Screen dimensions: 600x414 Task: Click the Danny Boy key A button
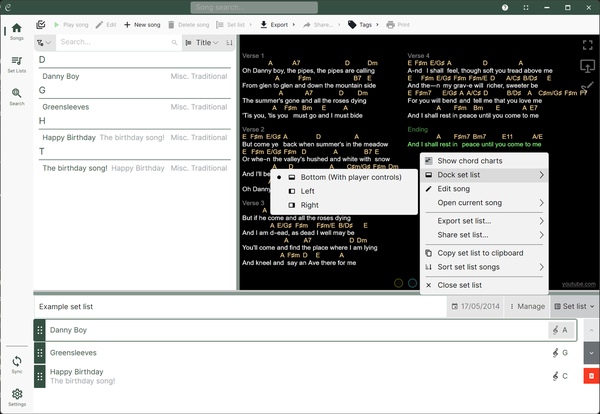click(561, 330)
